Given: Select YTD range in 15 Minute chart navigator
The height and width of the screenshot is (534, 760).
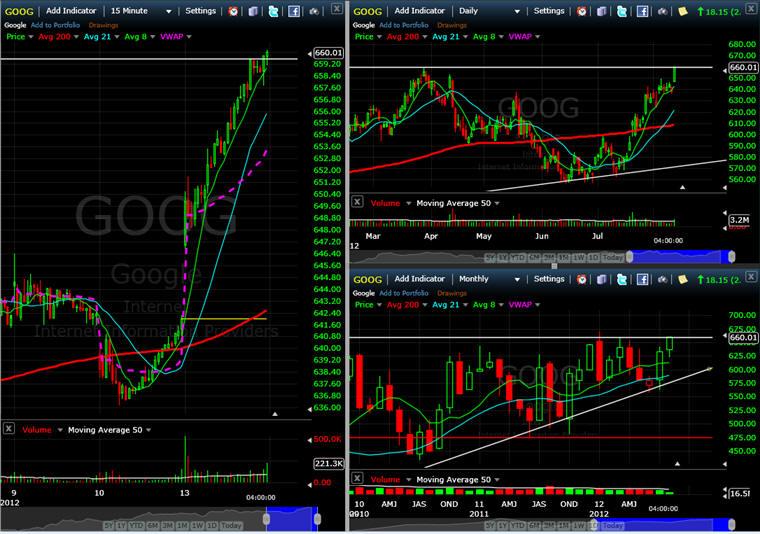Looking at the screenshot, I should coord(136,525).
